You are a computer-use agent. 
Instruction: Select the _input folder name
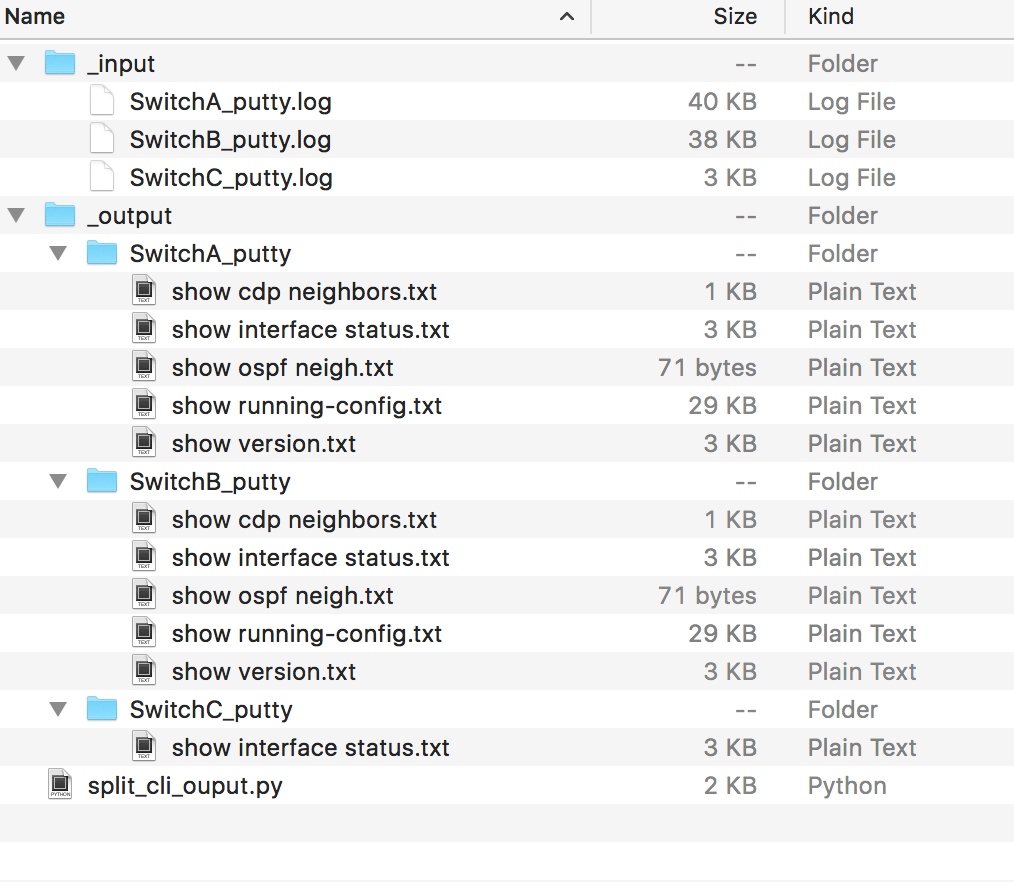coord(121,64)
